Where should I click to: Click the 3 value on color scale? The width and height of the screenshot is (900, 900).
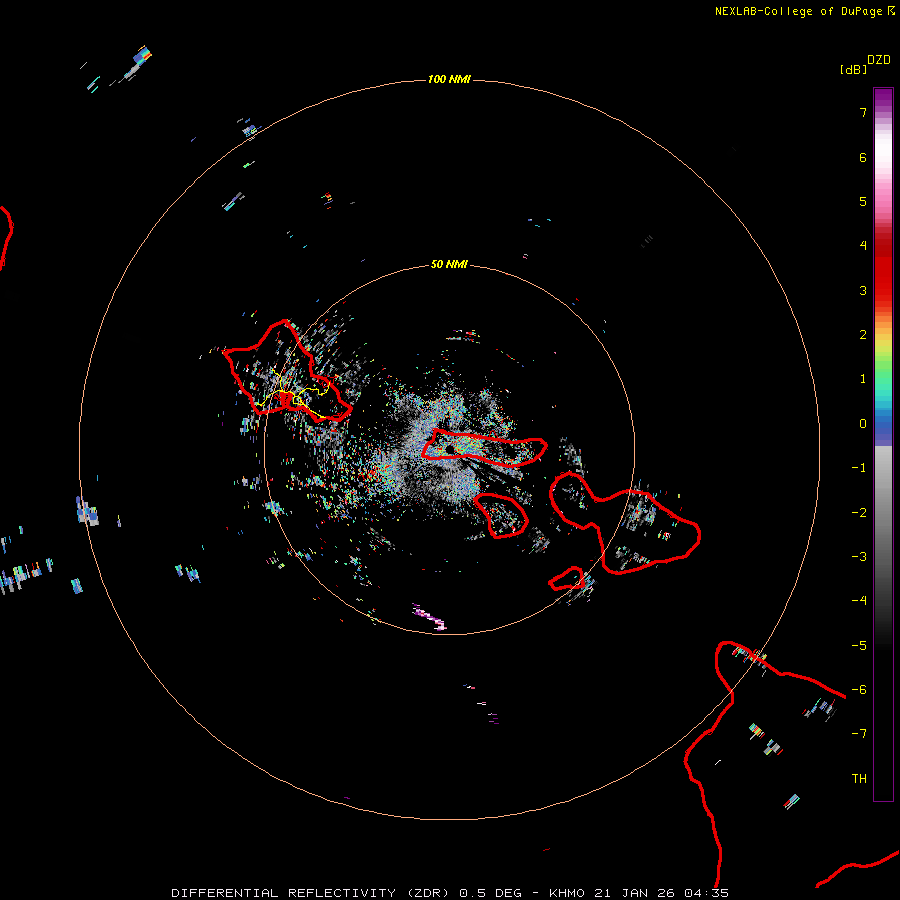863,290
